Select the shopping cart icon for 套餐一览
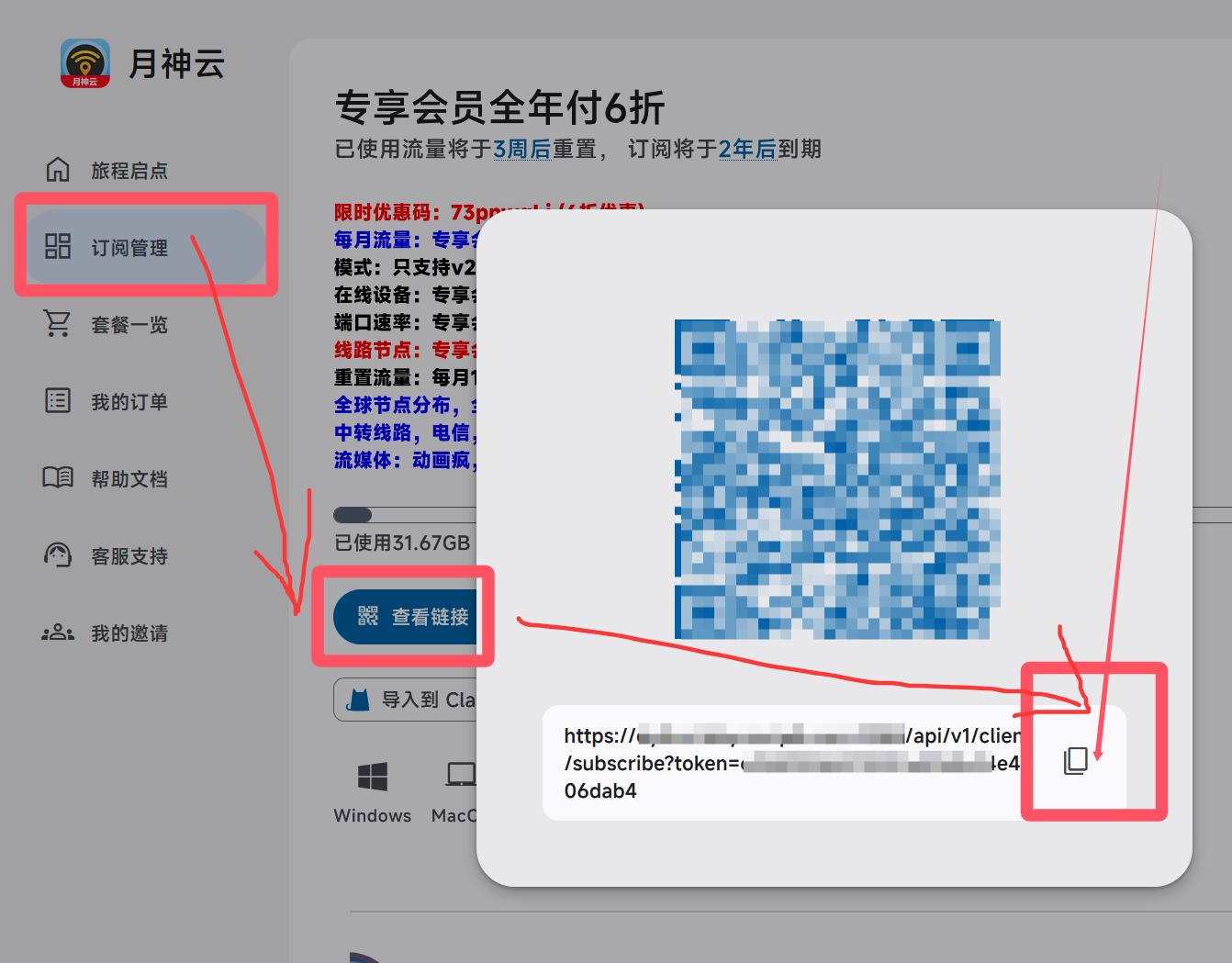 click(x=58, y=324)
